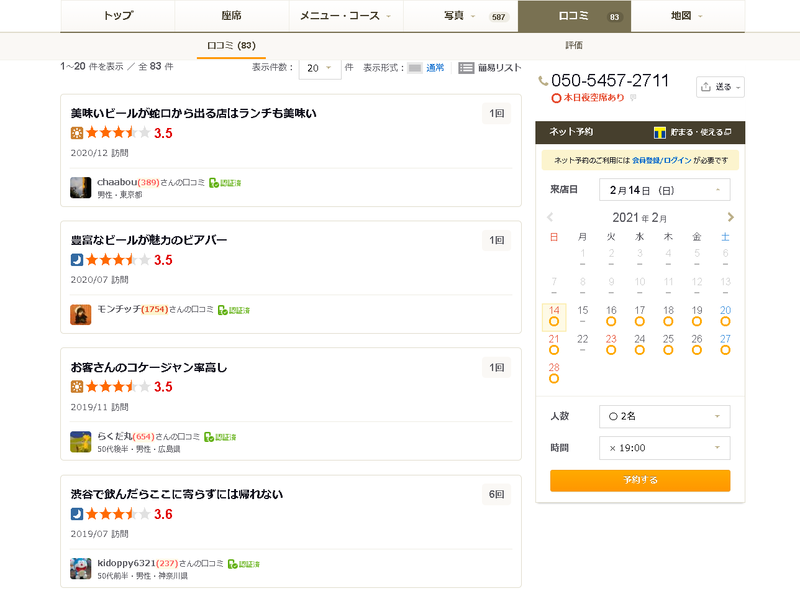Expand the 表示件数 20 dropdown
This screenshot has height=596, width=800.
click(x=320, y=68)
